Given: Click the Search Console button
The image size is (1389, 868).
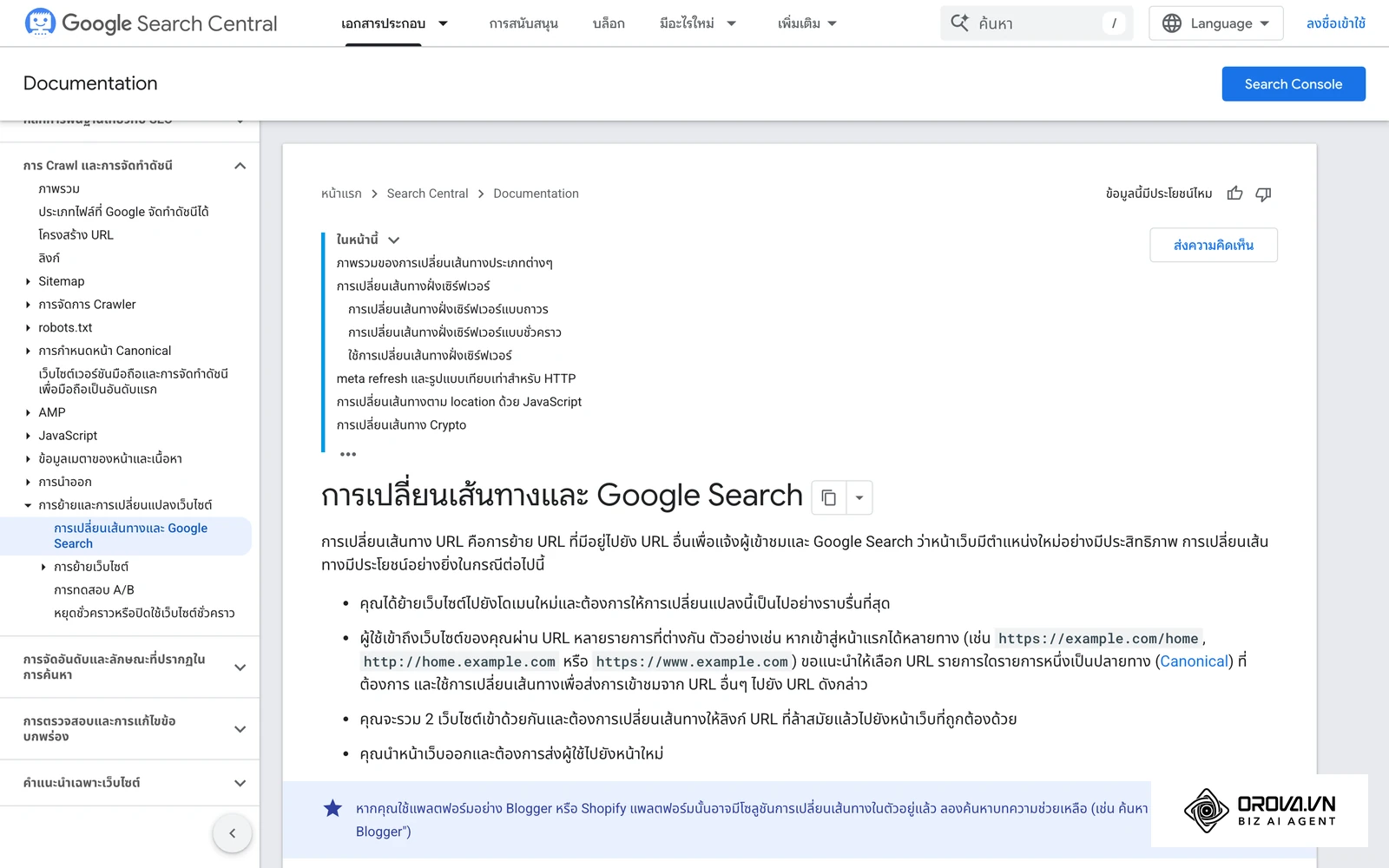Looking at the screenshot, I should pyautogui.click(x=1294, y=84).
